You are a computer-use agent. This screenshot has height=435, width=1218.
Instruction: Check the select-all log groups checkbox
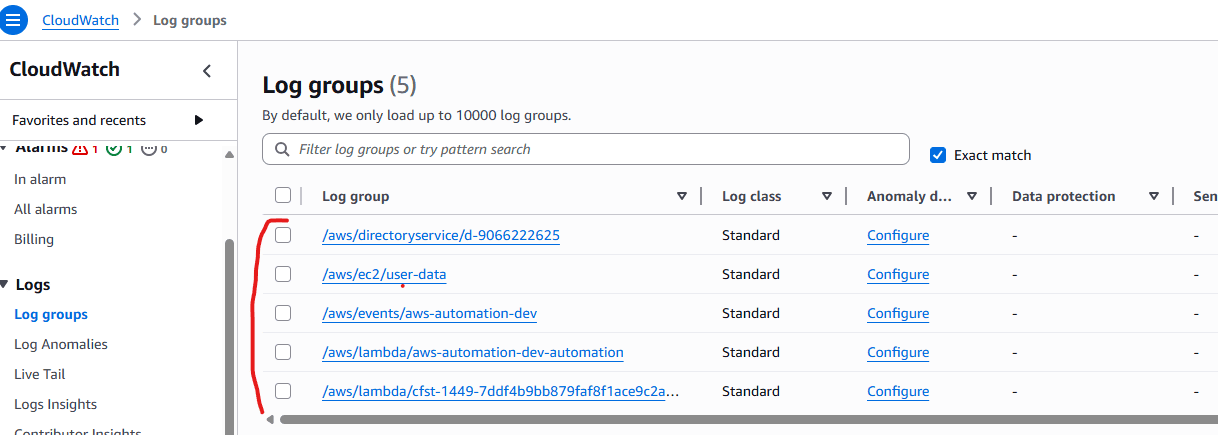[283, 196]
